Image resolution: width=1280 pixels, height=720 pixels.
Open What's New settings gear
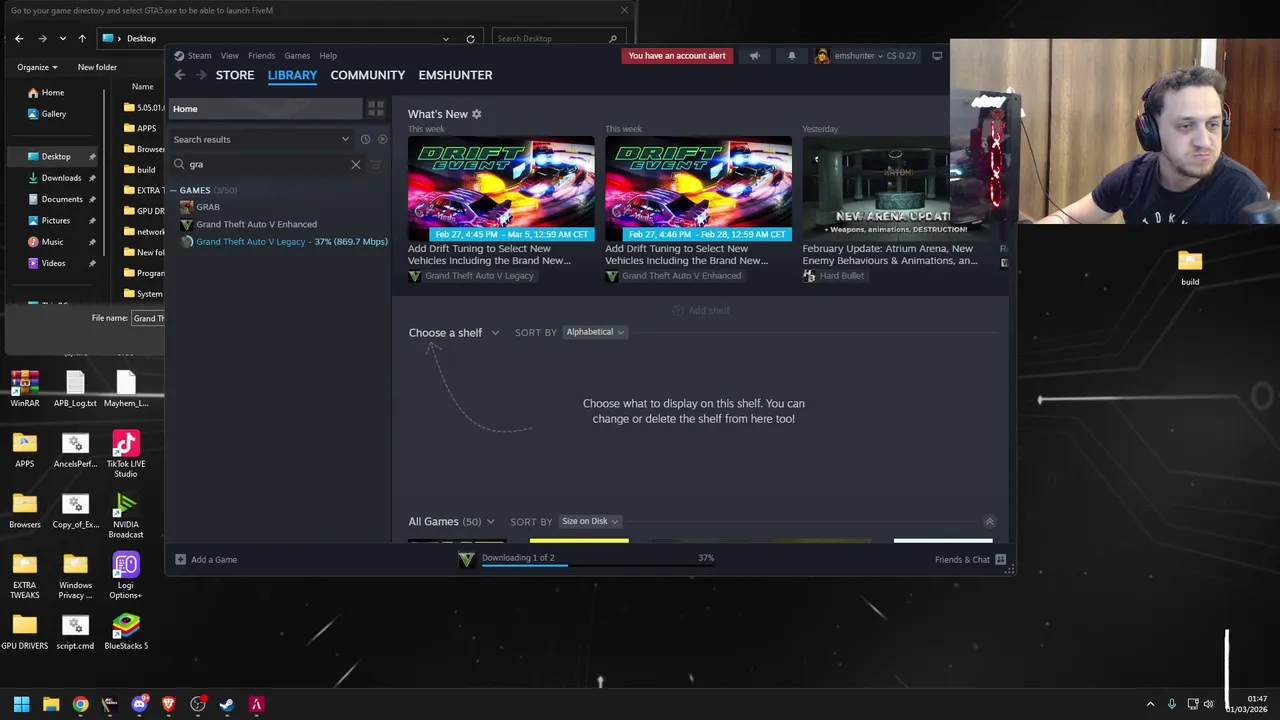[476, 114]
